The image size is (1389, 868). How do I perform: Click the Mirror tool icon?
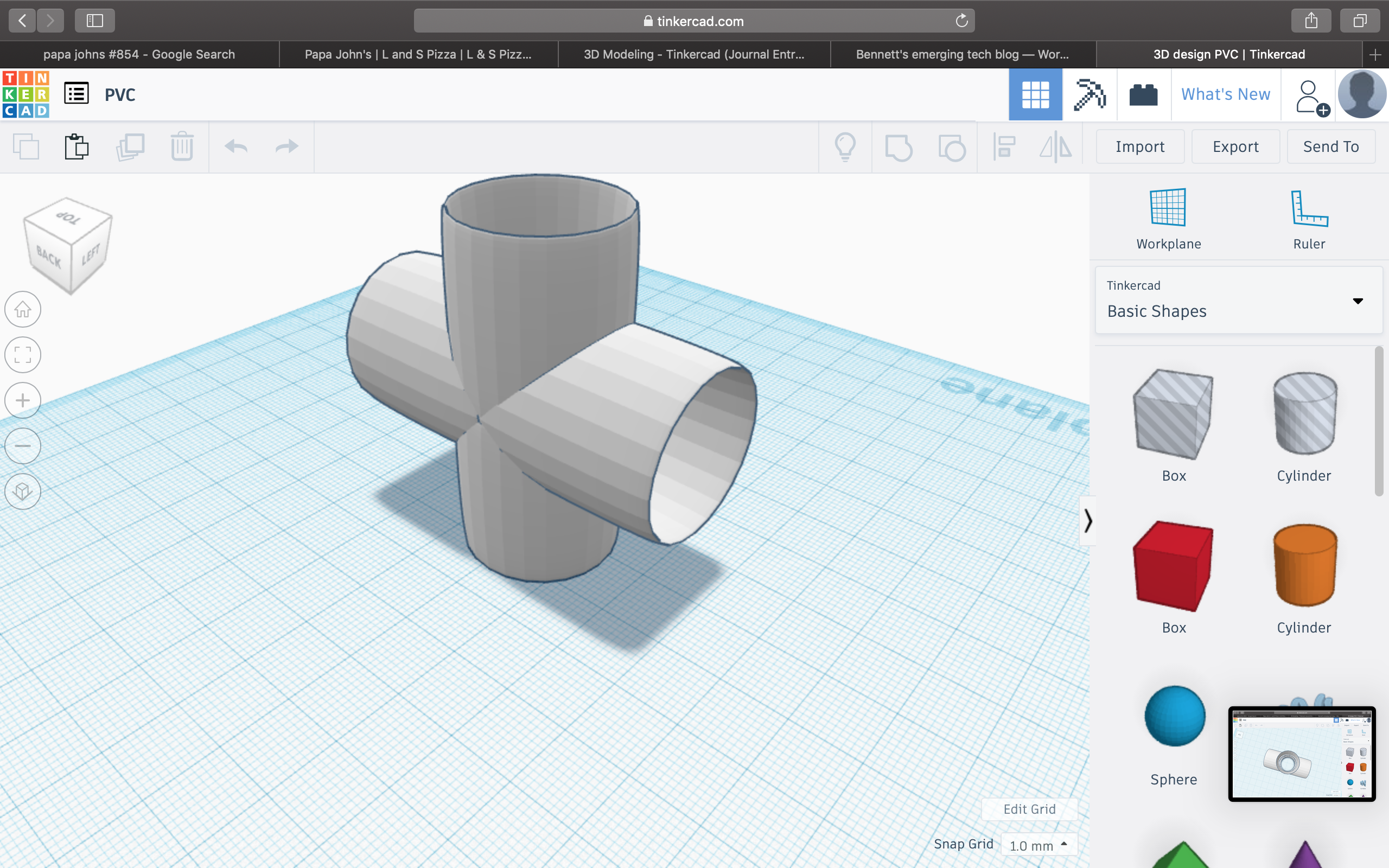click(x=1055, y=146)
